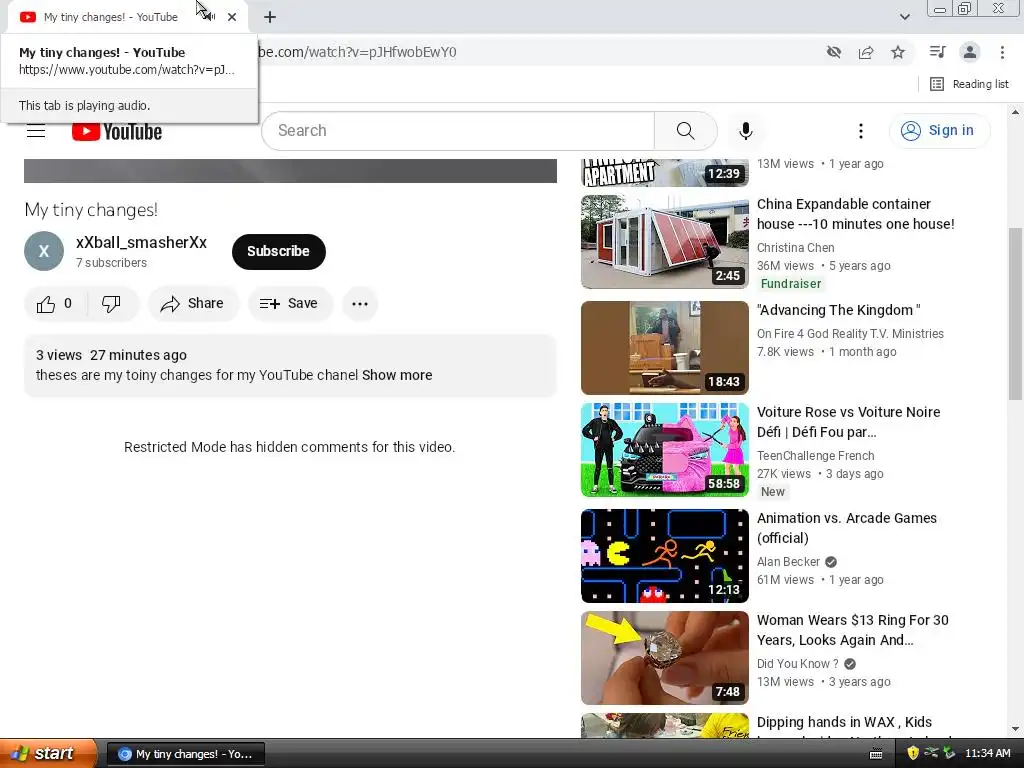Open "Advancing The Kingdom" video title
The height and width of the screenshot is (768, 1024).
click(x=839, y=310)
